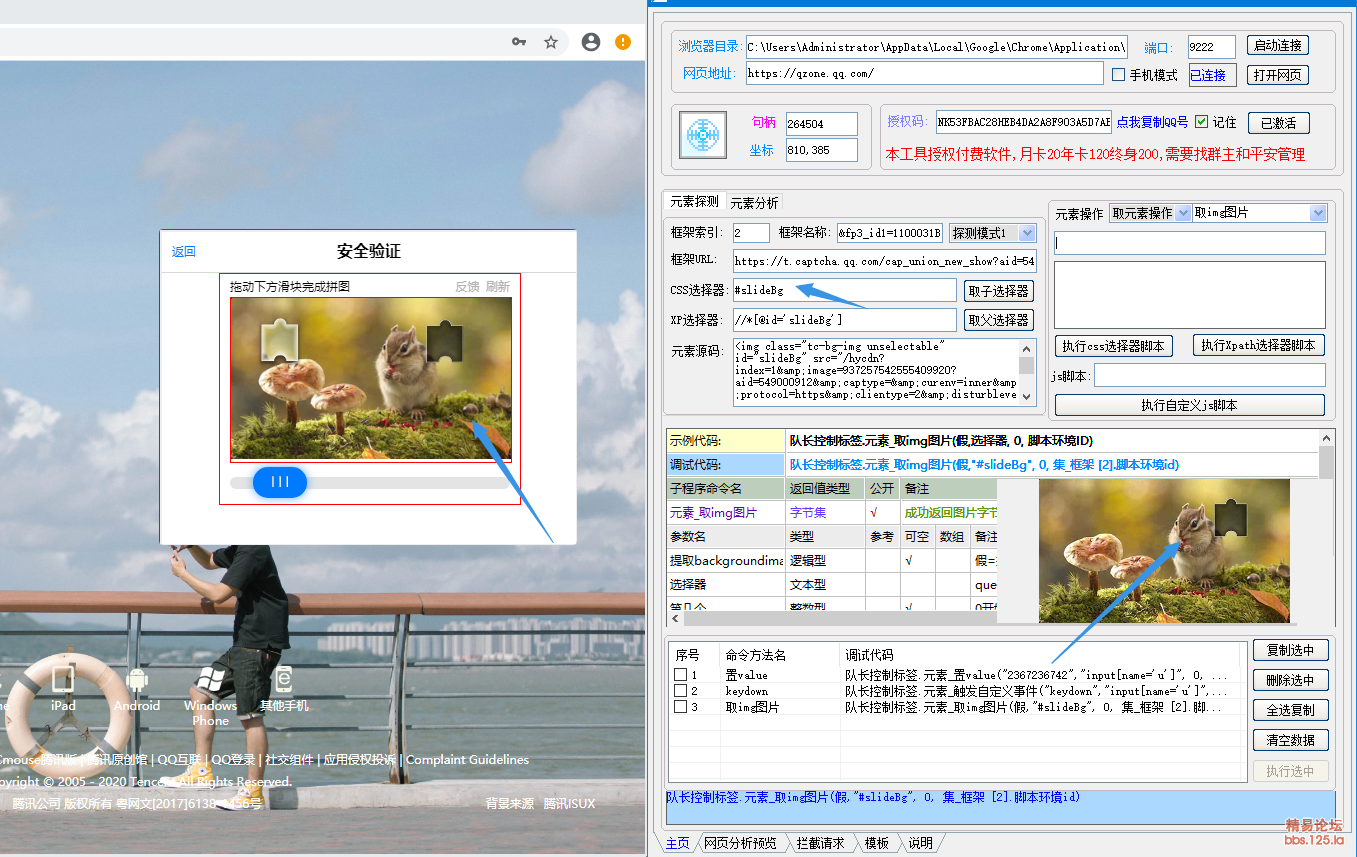This screenshot has height=857, width=1357.
Task: Click the 复制选中 button
Action: [1290, 650]
